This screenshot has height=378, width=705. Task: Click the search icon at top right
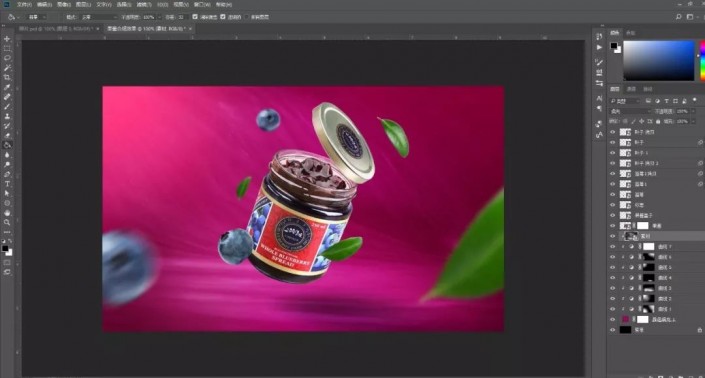coord(678,17)
